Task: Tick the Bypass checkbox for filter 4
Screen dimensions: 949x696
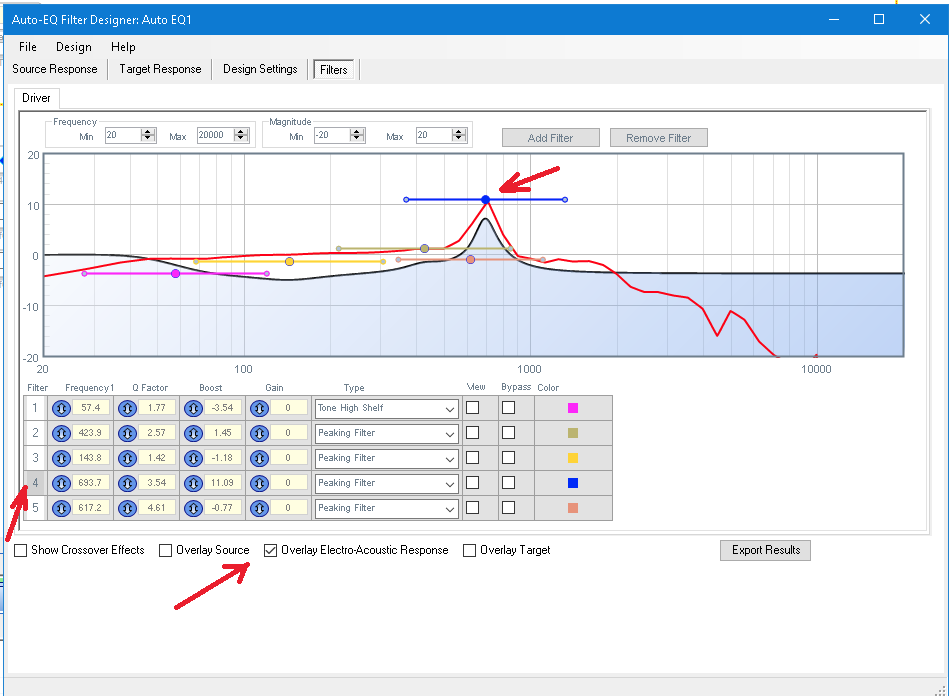Action: coord(508,483)
